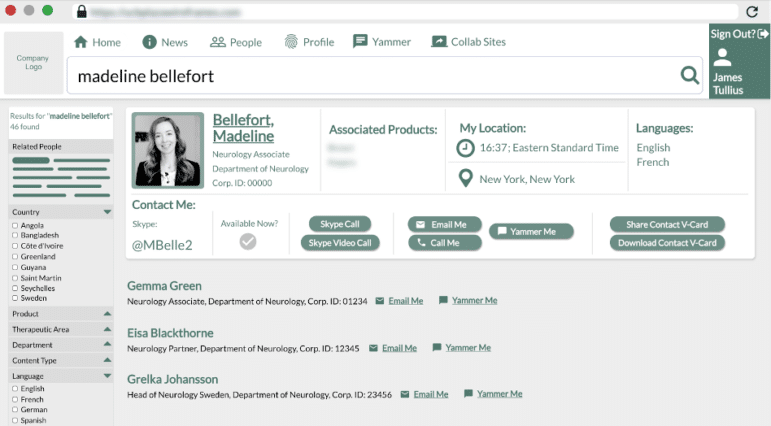Go to the Collab Sites menu
Screen dimensions: 771x426
coord(468,42)
